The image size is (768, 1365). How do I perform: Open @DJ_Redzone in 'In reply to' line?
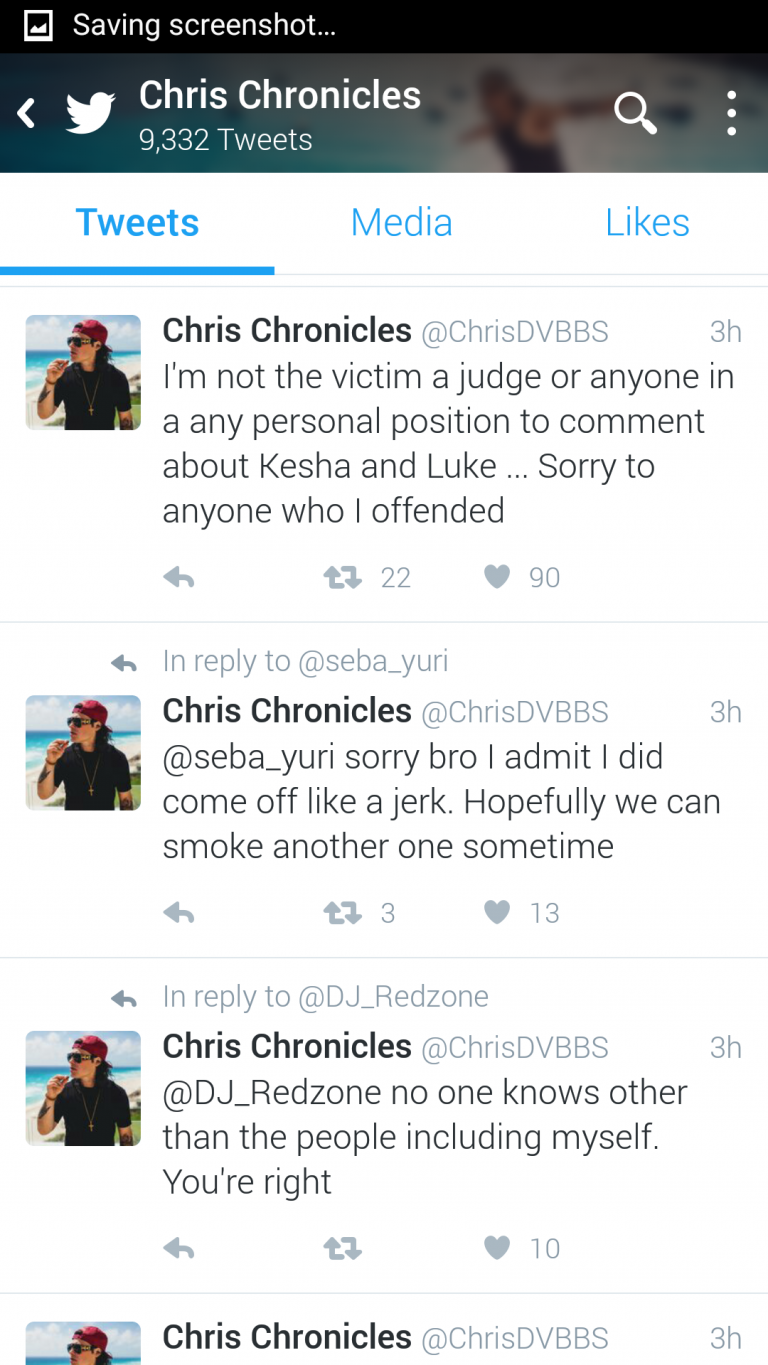click(x=395, y=997)
